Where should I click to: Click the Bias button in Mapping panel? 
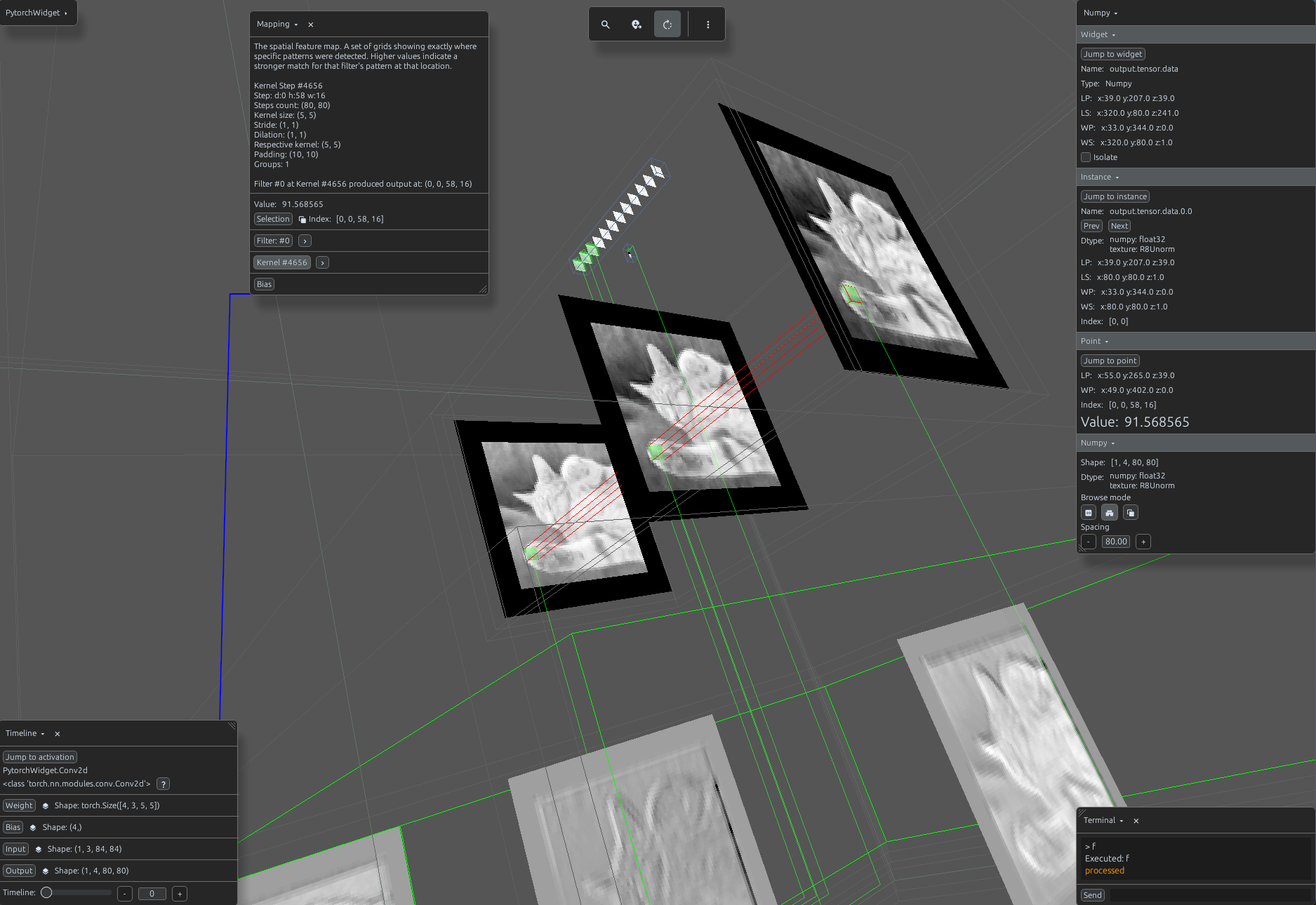tap(264, 284)
